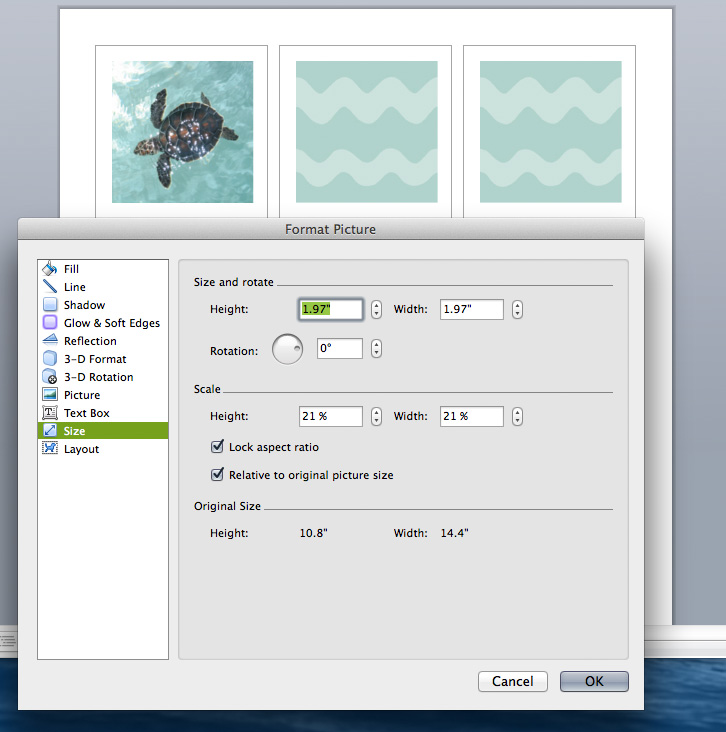The image size is (726, 732).
Task: Select the Shadow category
Action: click(x=103, y=305)
